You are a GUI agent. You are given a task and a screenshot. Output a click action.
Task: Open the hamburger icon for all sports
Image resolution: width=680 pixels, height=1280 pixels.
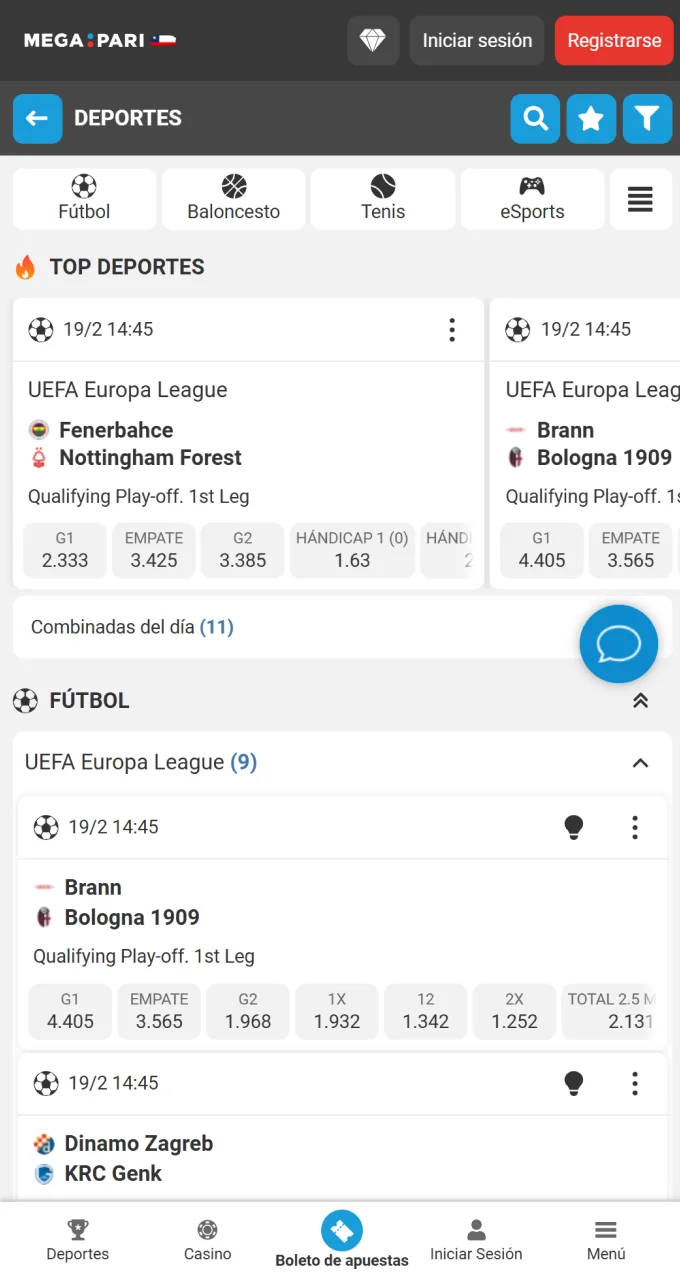coord(640,198)
